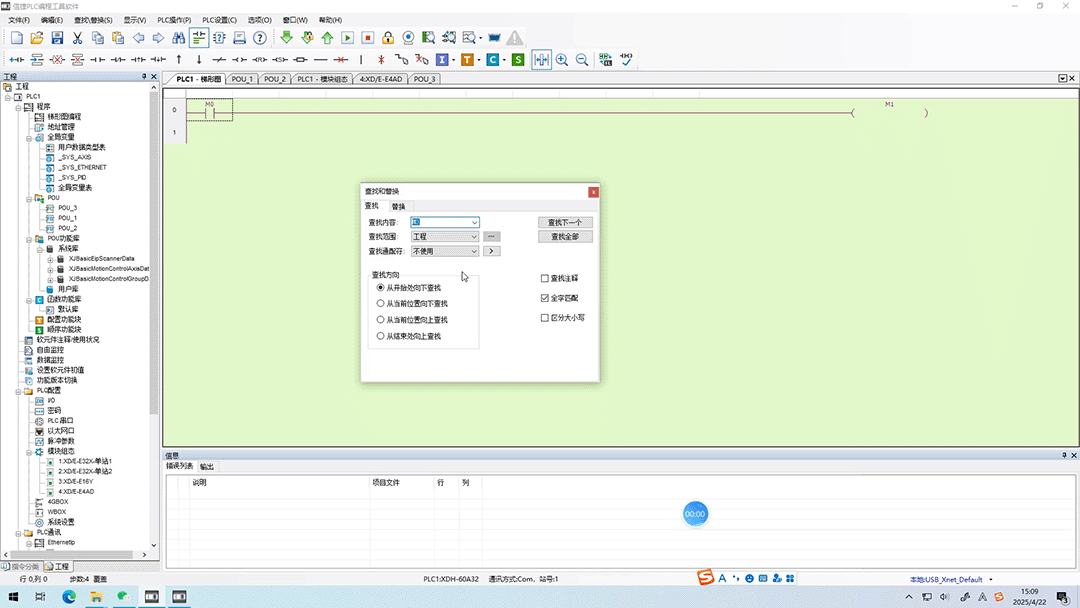
Task: Click the binoculars find icon in toolbar
Action: pos(178,38)
